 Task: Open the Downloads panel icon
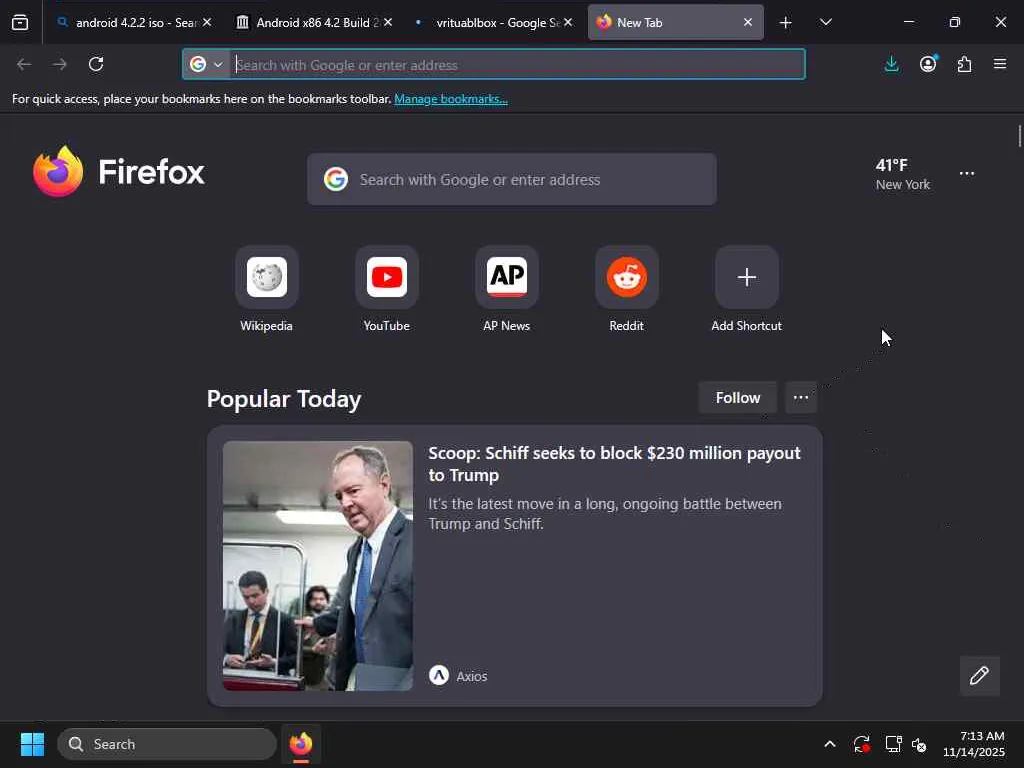[891, 64]
